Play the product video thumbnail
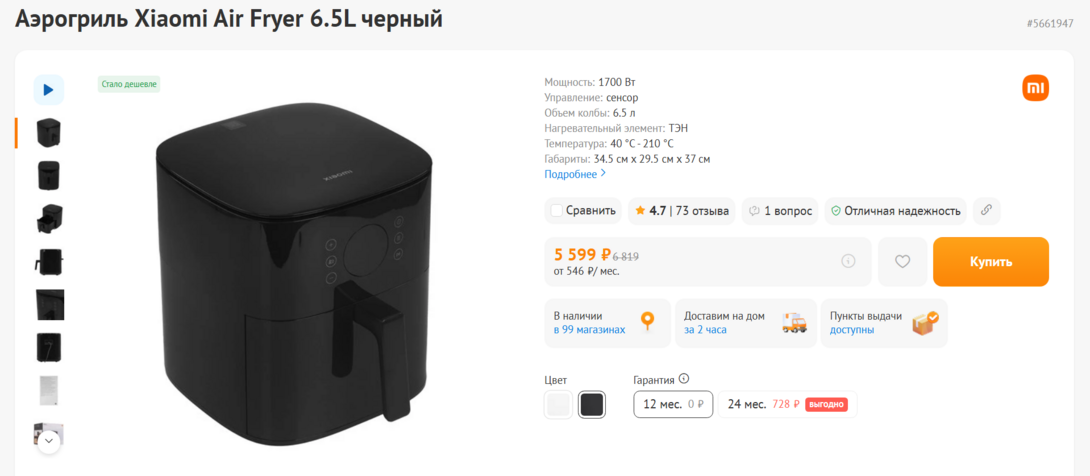The width and height of the screenshot is (1090, 476). [x=49, y=90]
